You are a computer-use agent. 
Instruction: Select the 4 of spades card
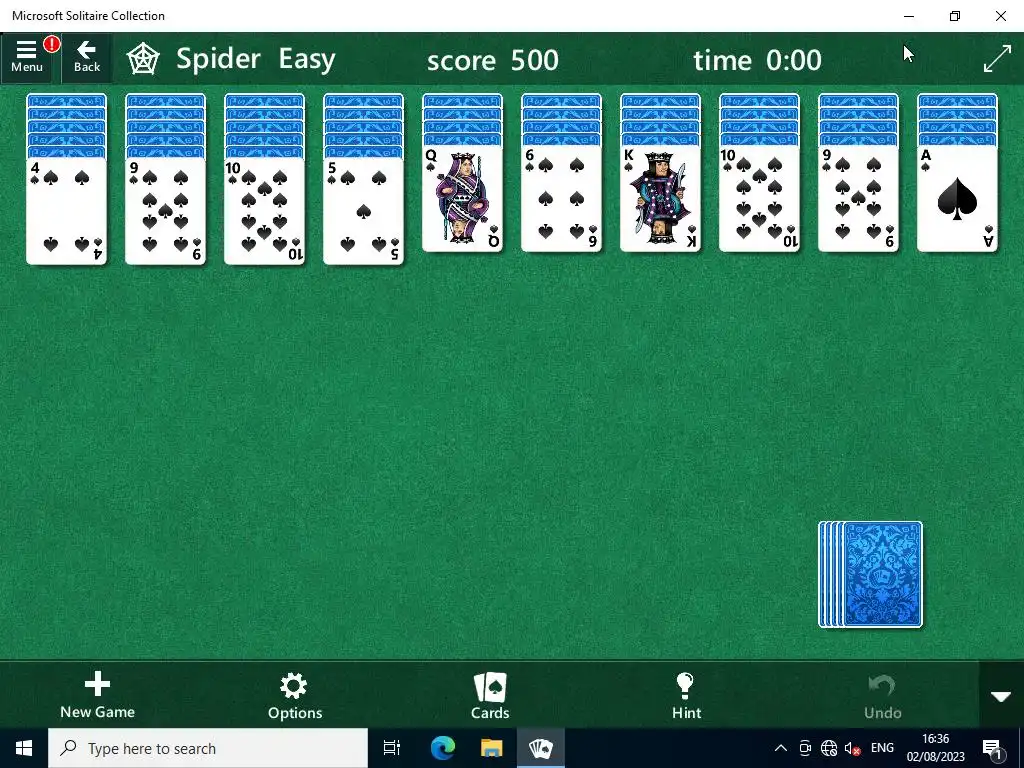pos(66,212)
